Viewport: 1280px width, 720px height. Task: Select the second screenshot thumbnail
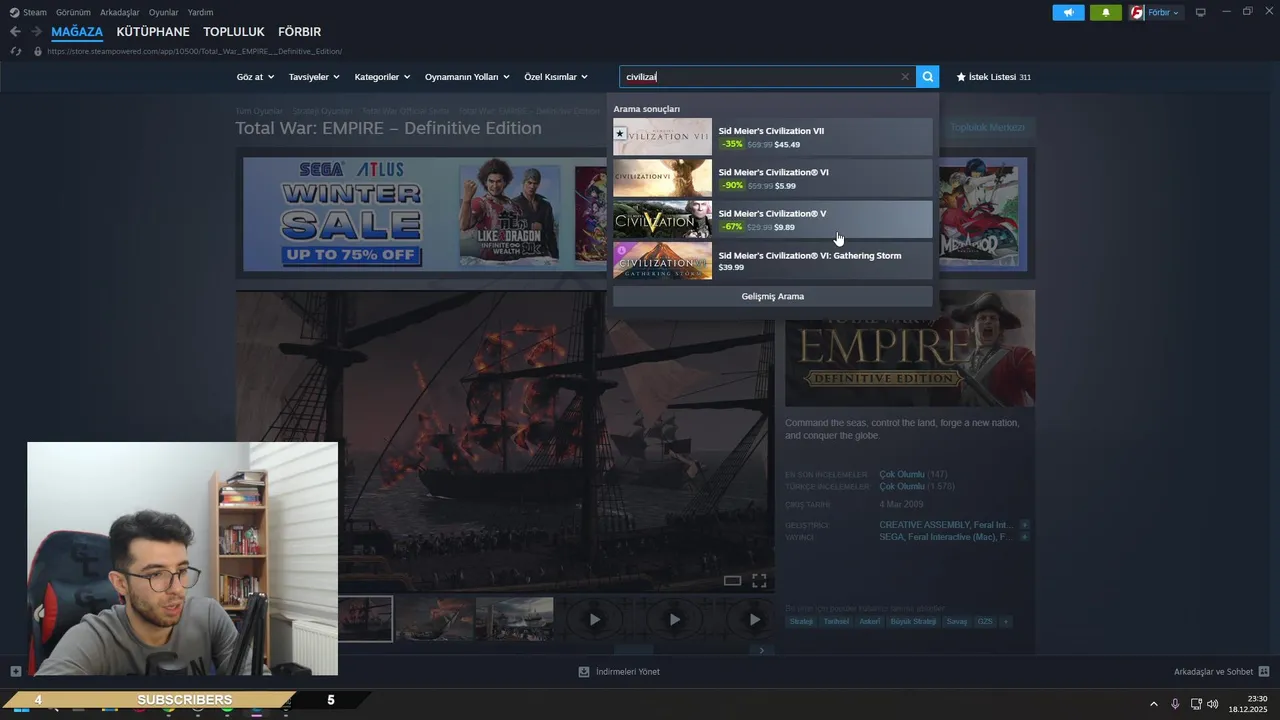[x=434, y=619]
